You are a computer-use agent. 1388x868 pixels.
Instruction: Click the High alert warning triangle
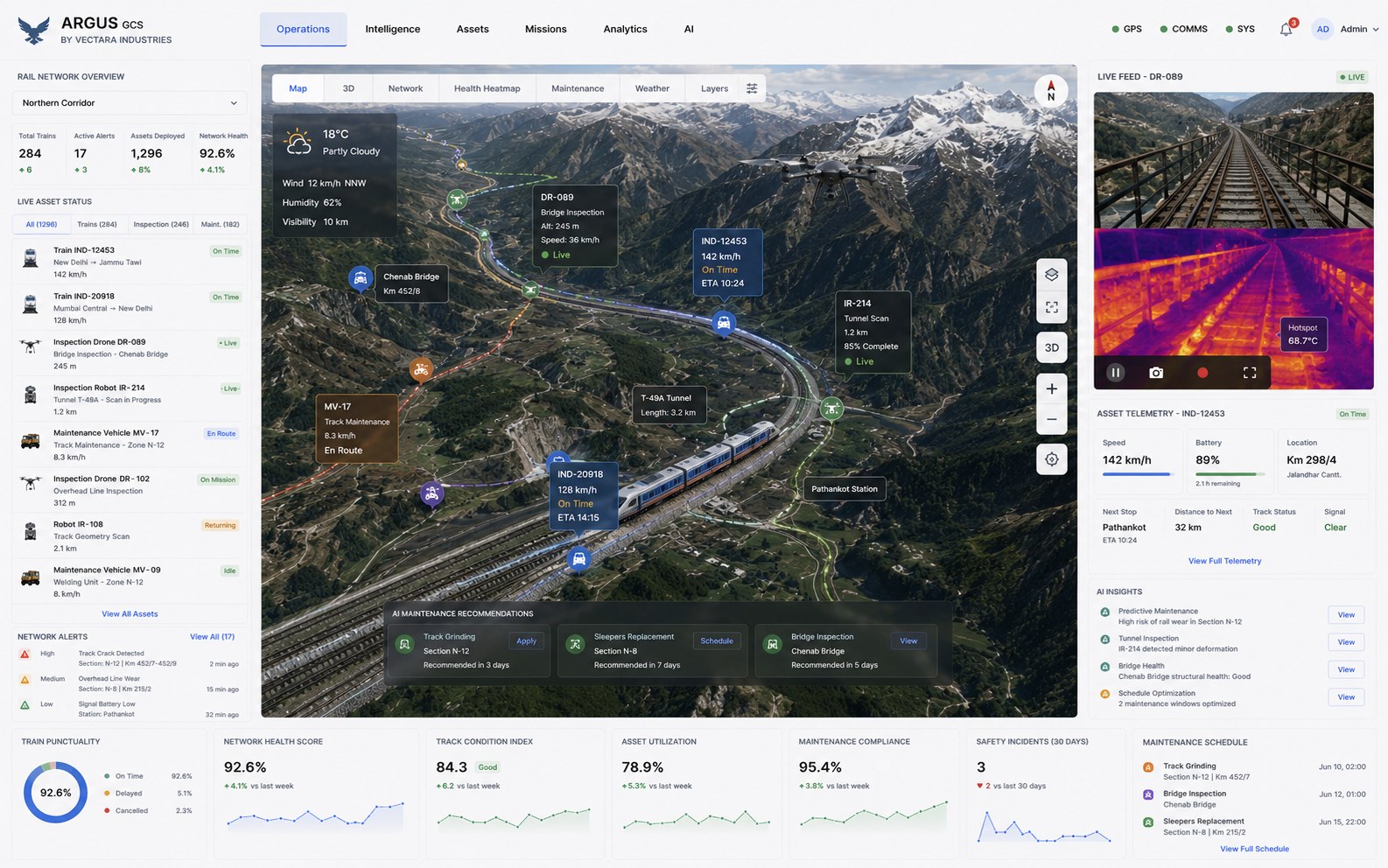point(25,654)
